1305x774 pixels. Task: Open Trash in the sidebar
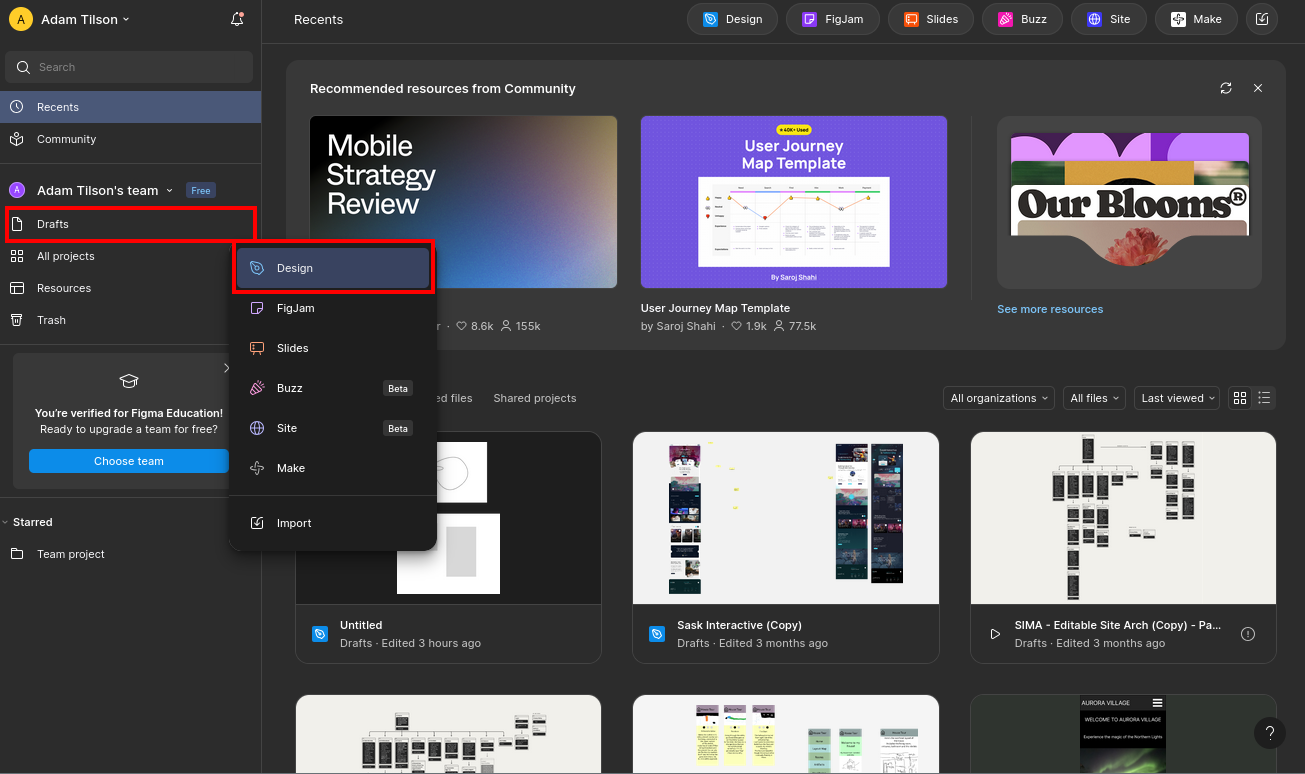(x=51, y=320)
